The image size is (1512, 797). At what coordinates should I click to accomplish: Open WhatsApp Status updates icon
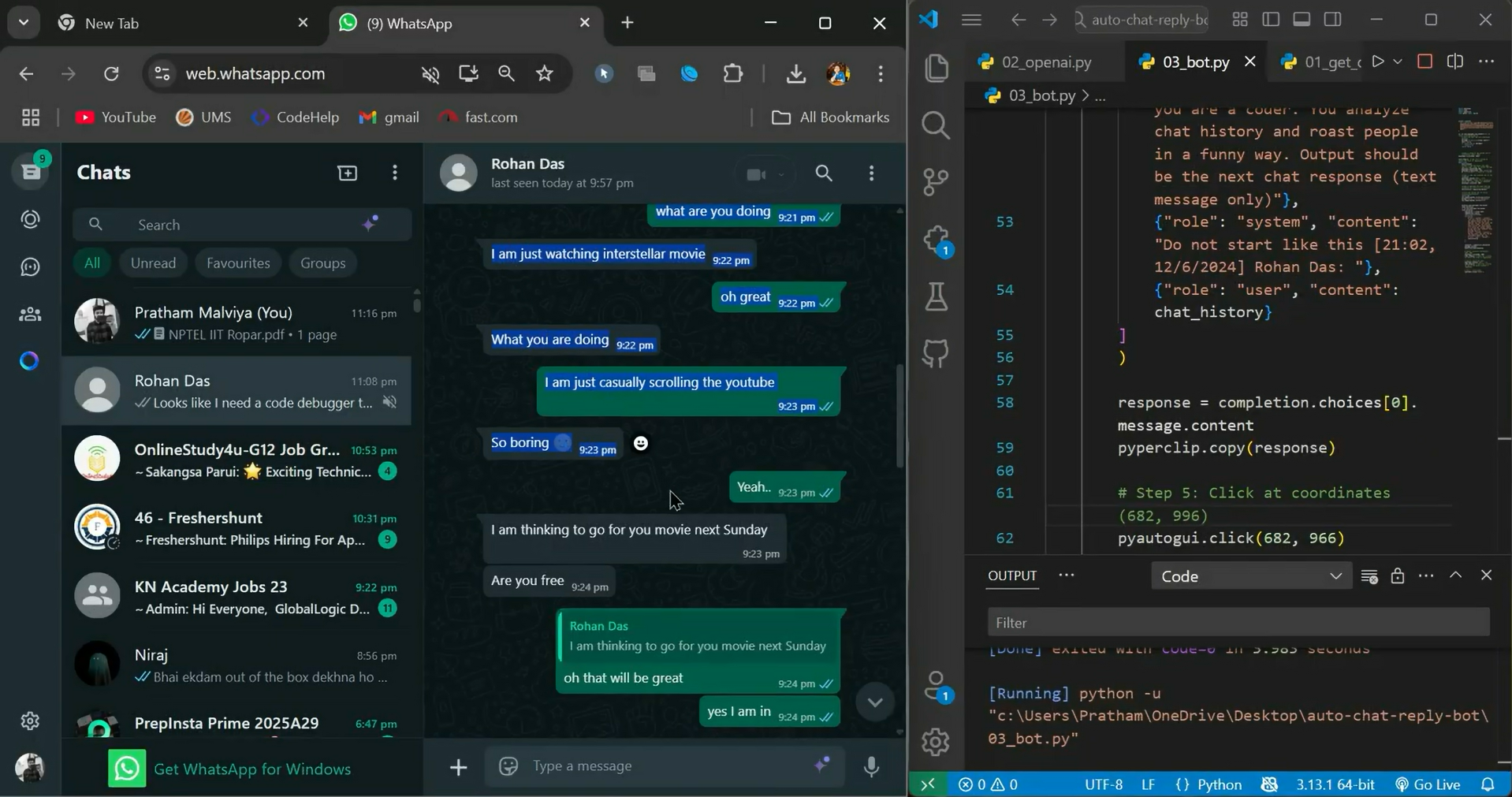click(x=30, y=220)
